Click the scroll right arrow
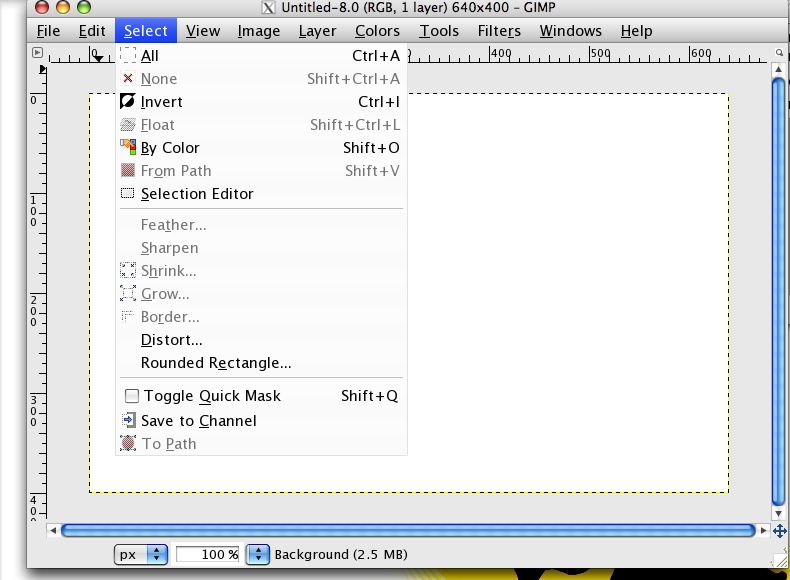790x580 pixels. [763, 530]
